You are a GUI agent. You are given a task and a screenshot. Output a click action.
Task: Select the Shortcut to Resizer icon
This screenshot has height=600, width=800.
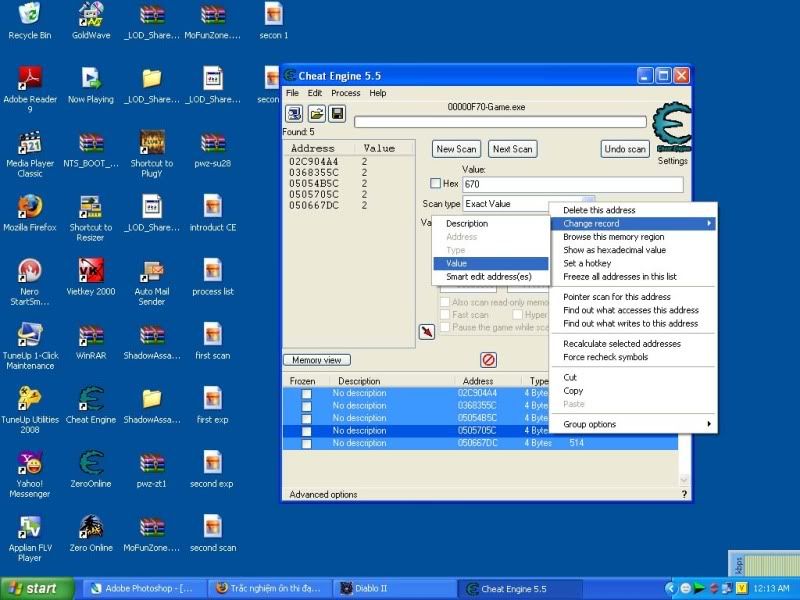(91, 218)
